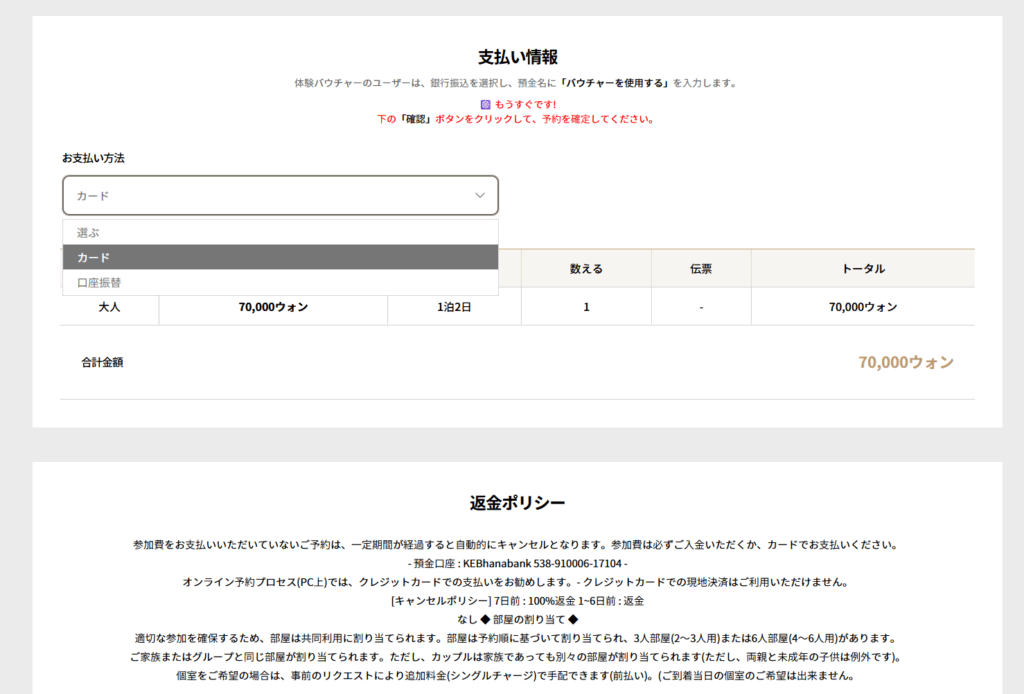
Task: Click the 大人 cell in the table row
Action: [x=109, y=307]
